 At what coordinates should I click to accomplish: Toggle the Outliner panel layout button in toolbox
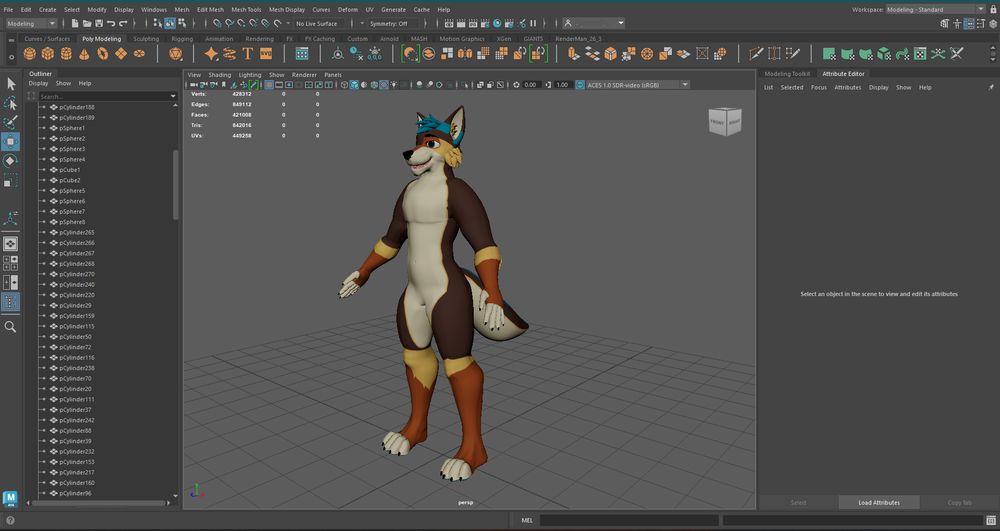(x=11, y=302)
